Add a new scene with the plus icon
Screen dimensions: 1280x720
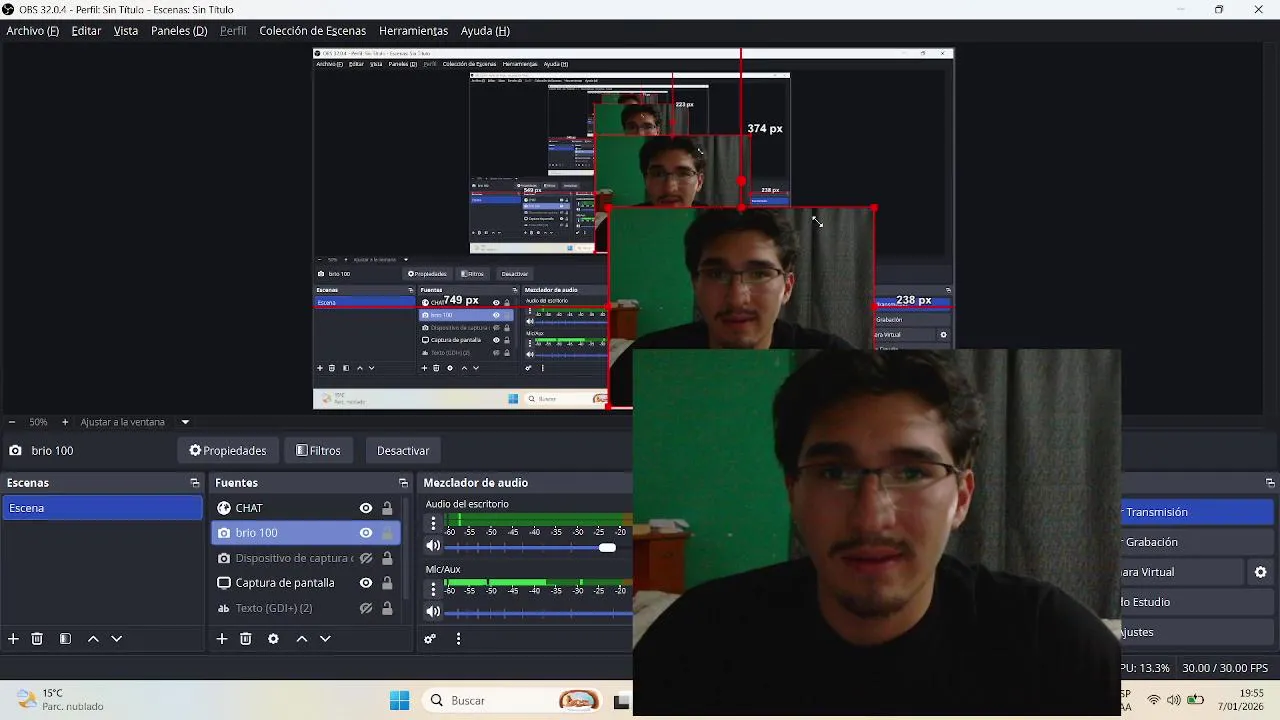13,639
